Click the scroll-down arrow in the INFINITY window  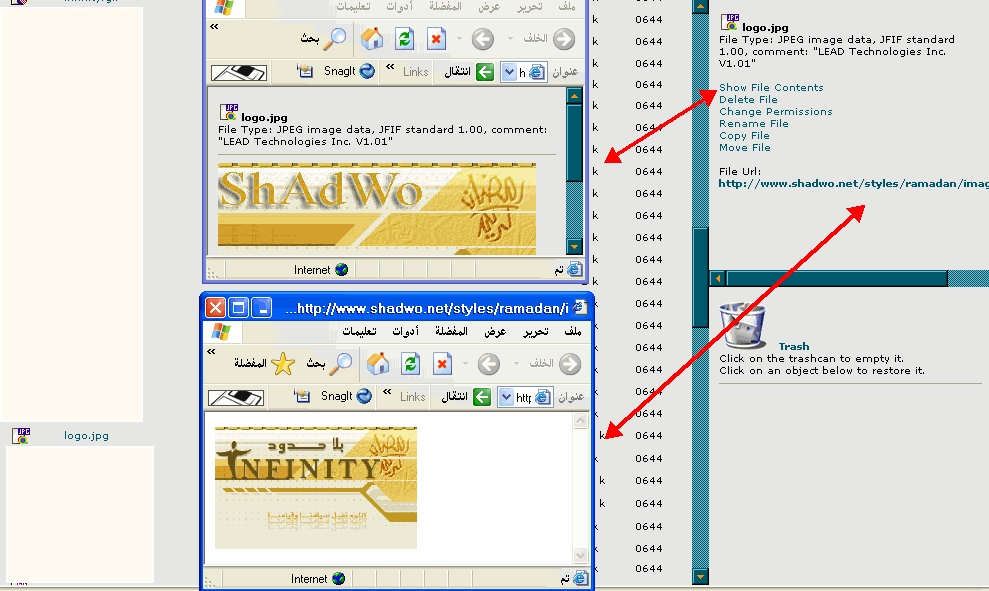click(580, 555)
